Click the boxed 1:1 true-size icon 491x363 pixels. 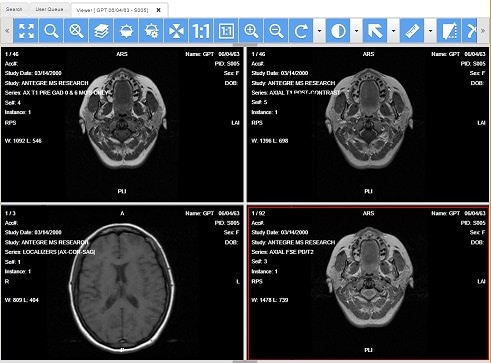click(x=226, y=31)
